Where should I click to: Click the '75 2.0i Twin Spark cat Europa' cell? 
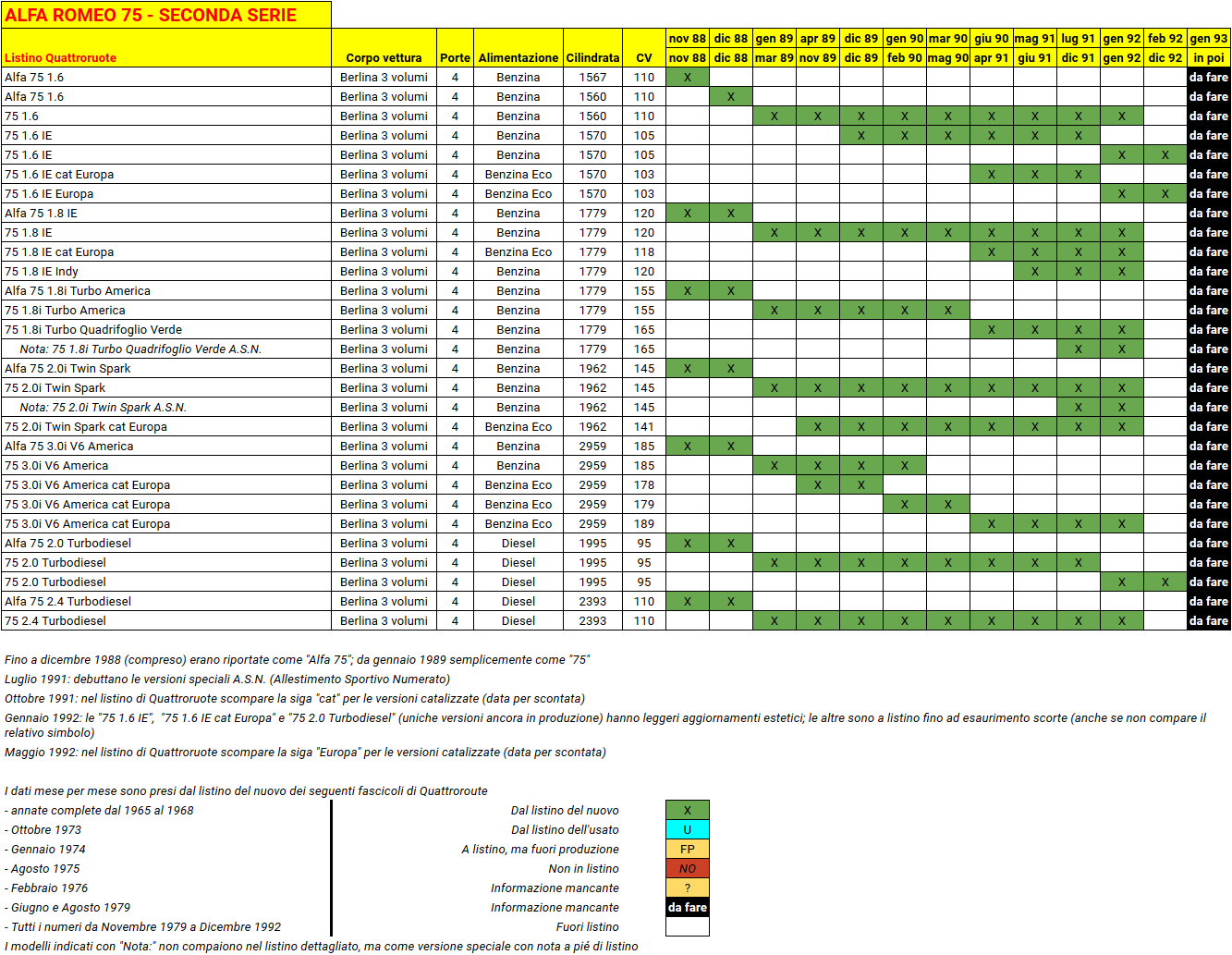(x=166, y=426)
